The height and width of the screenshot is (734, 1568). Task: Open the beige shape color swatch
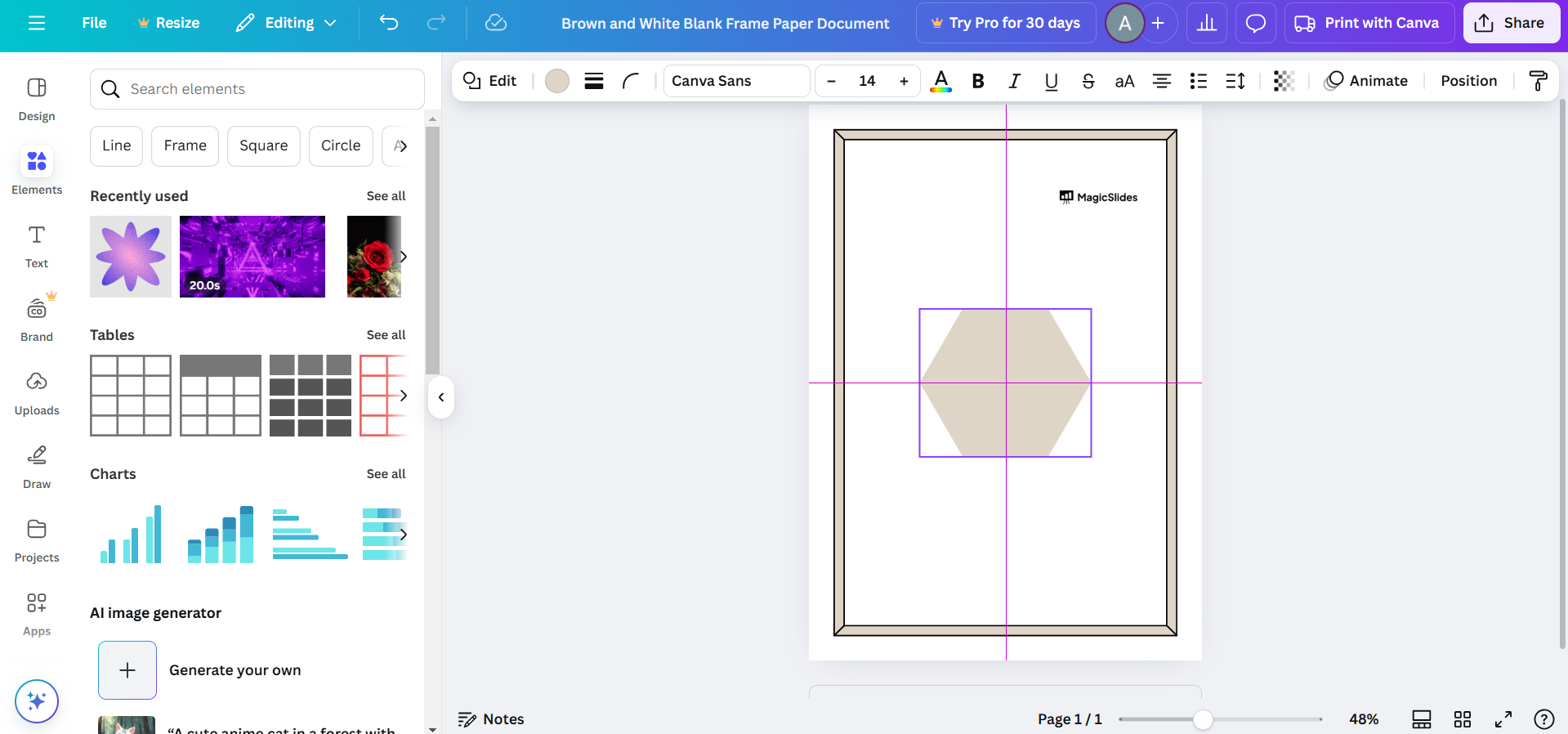click(x=557, y=81)
